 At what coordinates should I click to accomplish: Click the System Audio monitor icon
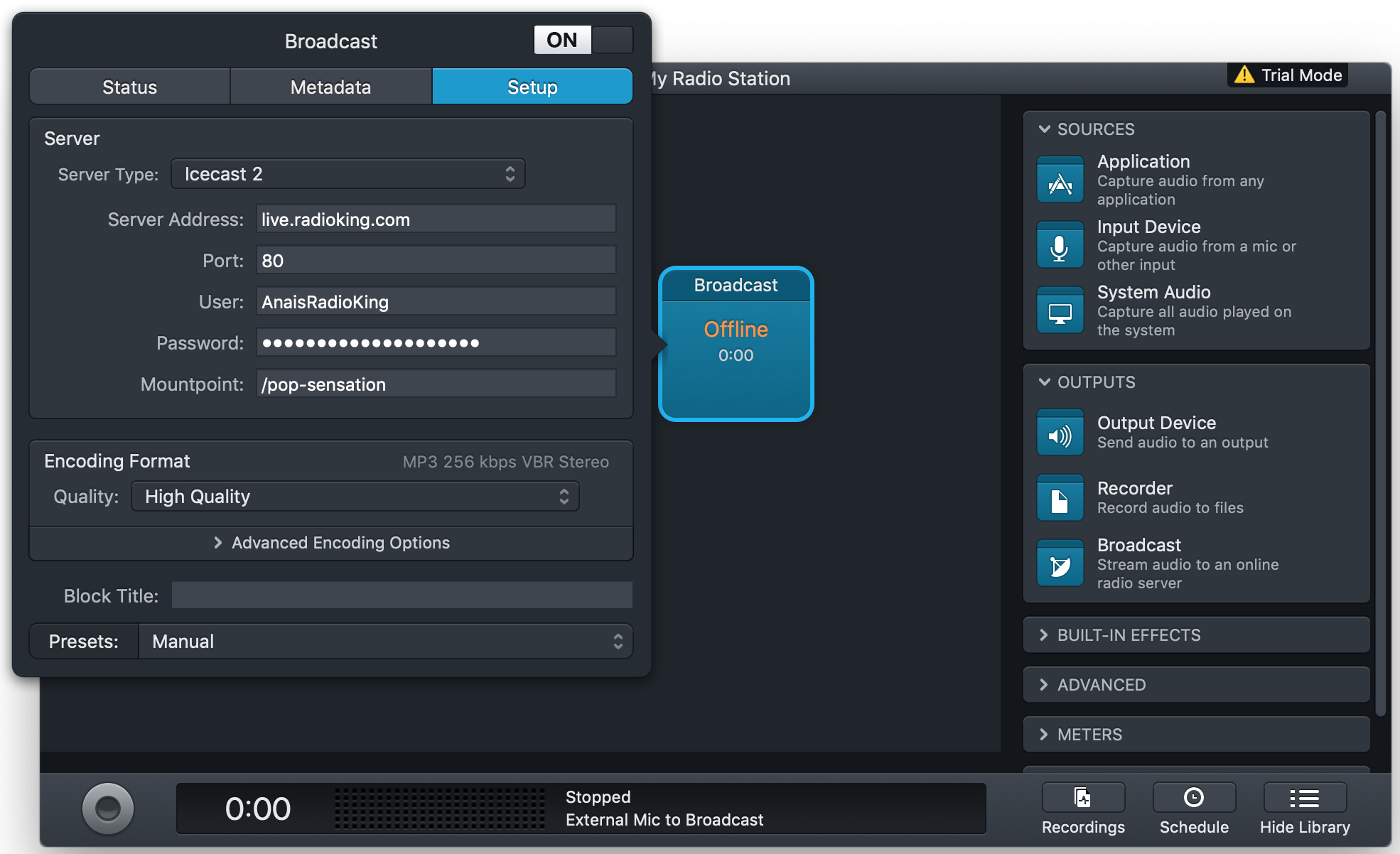click(1060, 311)
